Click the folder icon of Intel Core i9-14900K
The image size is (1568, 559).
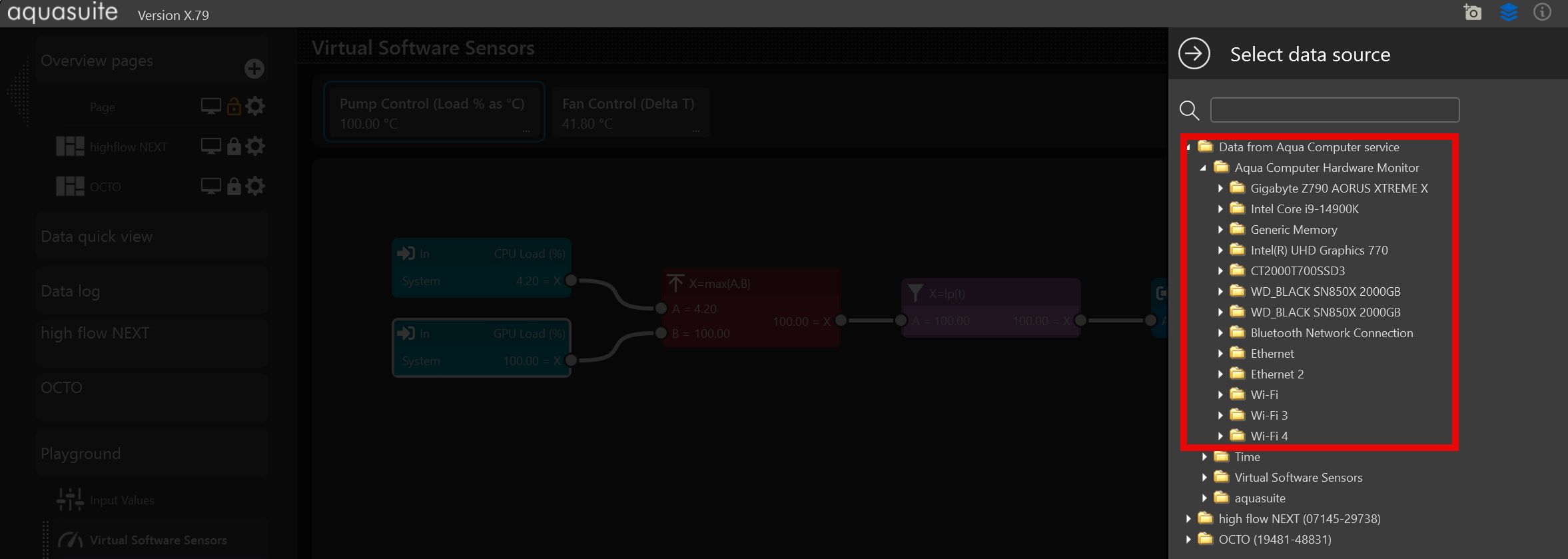coord(1237,209)
